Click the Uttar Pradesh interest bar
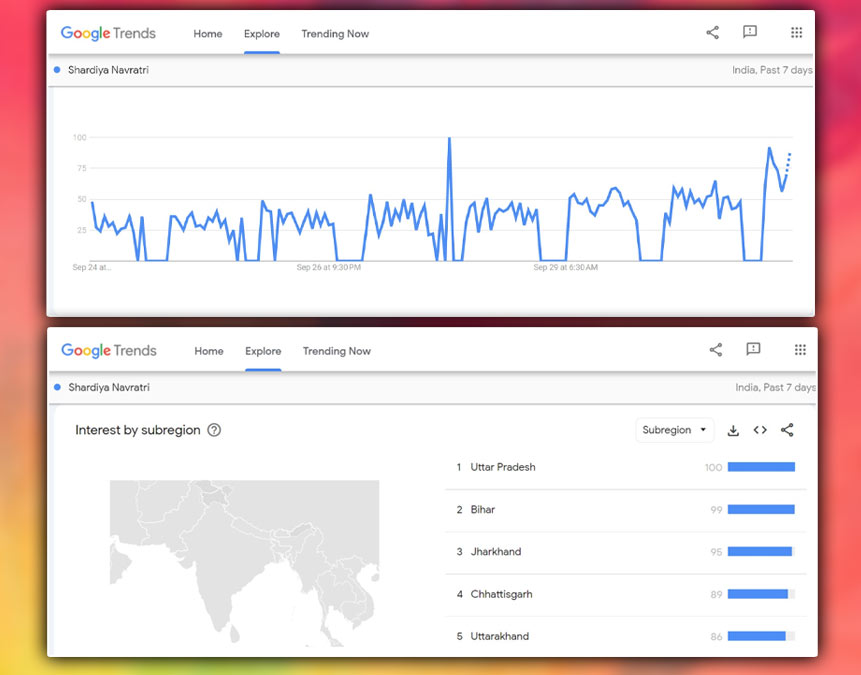The width and height of the screenshot is (861, 675). [762, 467]
